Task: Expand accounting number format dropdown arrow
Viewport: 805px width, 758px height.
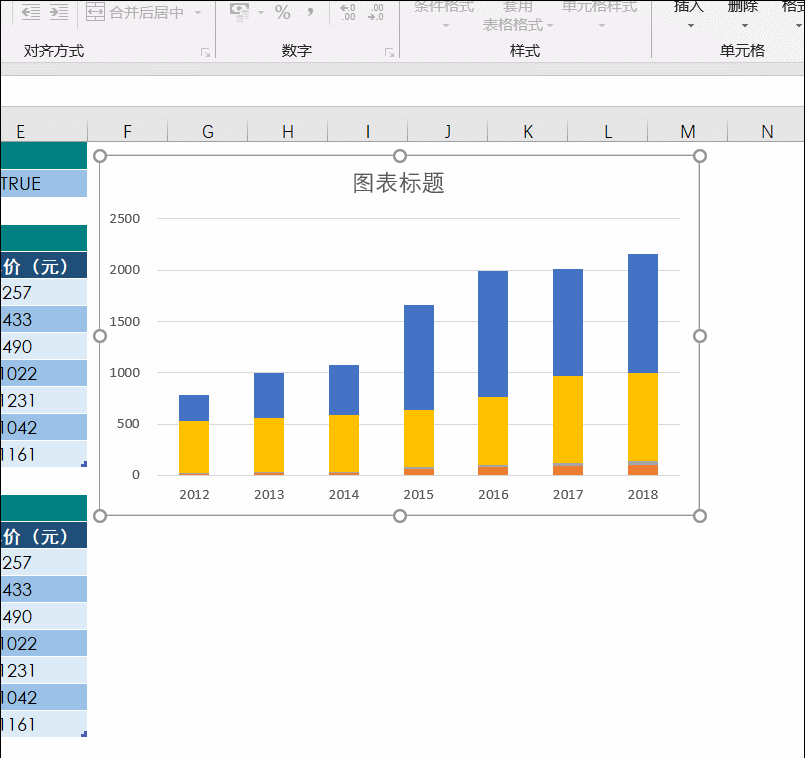Action: pos(261,12)
